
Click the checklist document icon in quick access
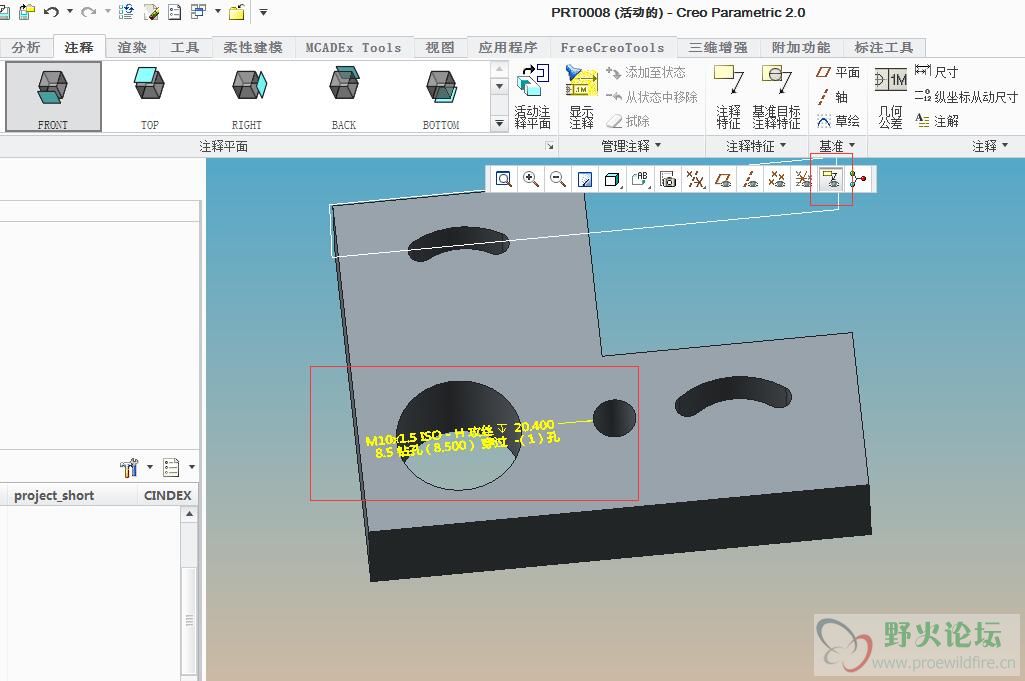(175, 11)
